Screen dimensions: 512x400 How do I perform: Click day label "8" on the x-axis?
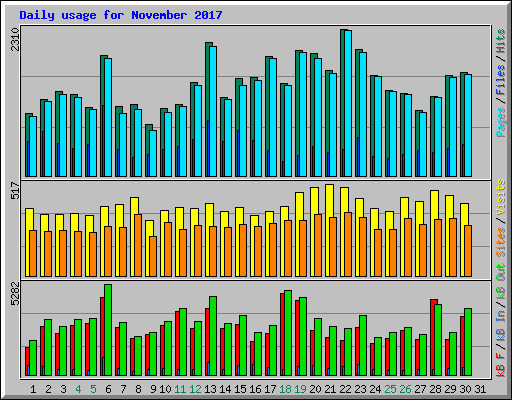(138, 389)
